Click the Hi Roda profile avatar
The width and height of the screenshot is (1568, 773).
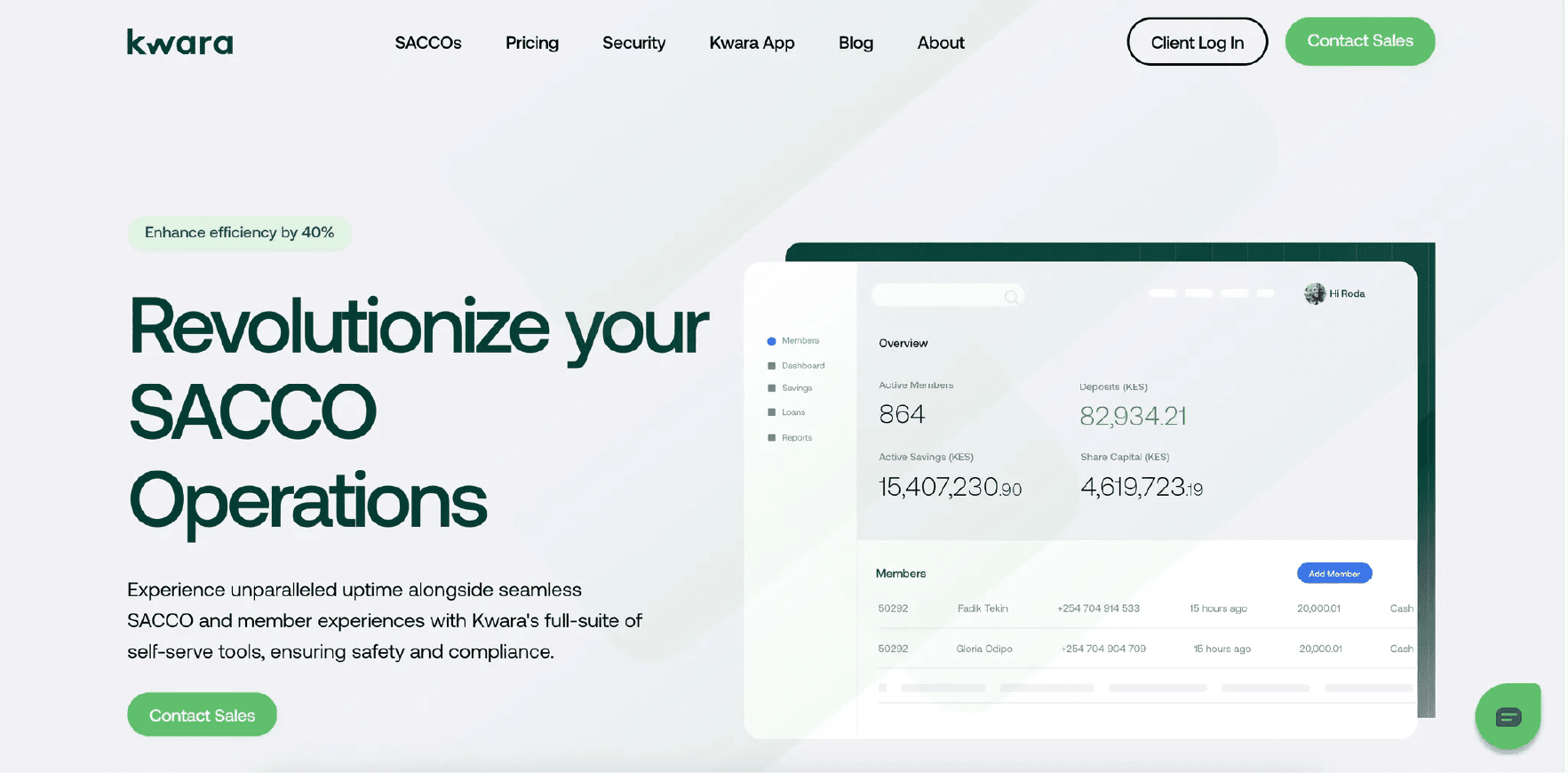pyautogui.click(x=1314, y=294)
